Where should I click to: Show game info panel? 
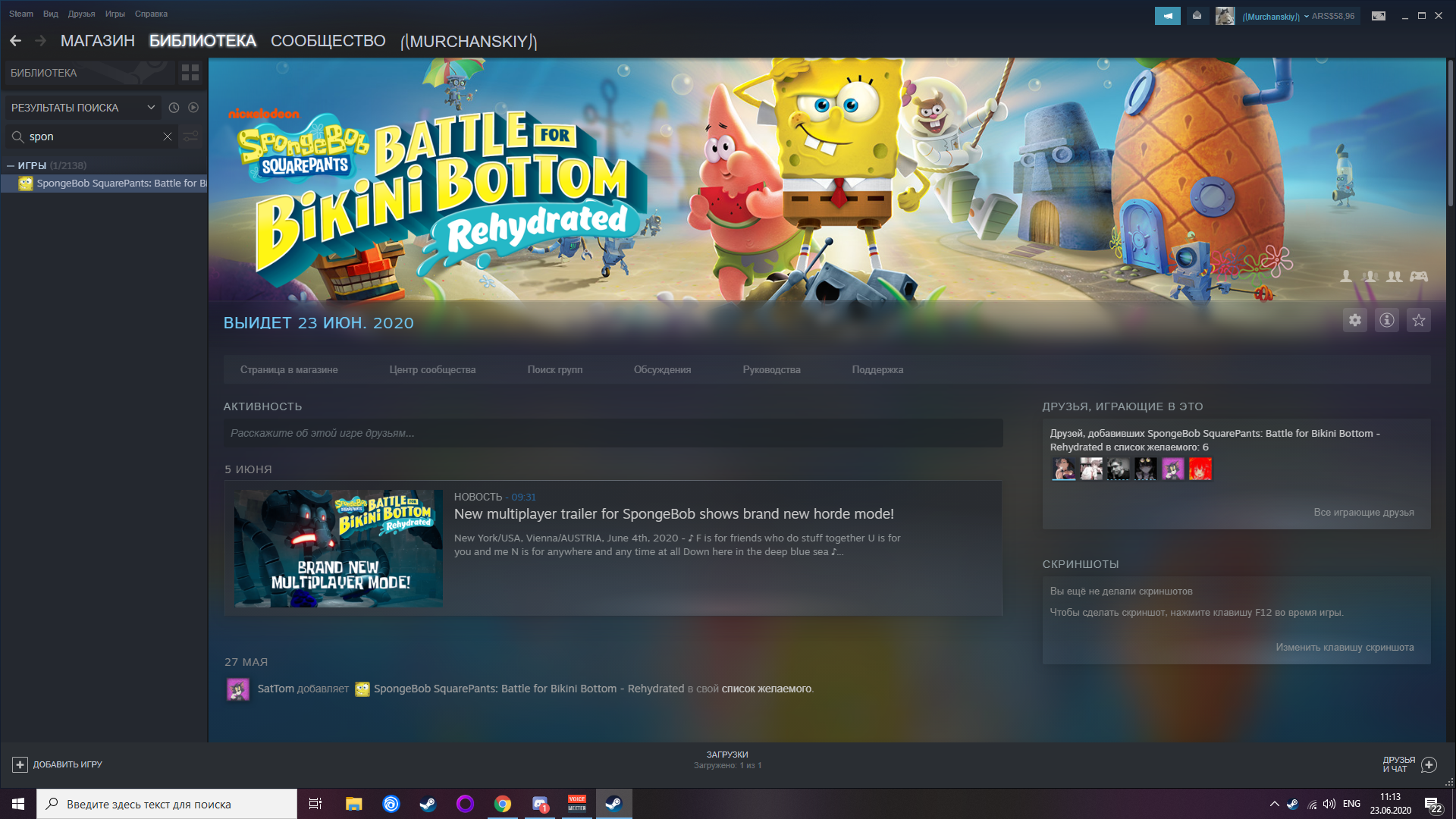point(1387,320)
